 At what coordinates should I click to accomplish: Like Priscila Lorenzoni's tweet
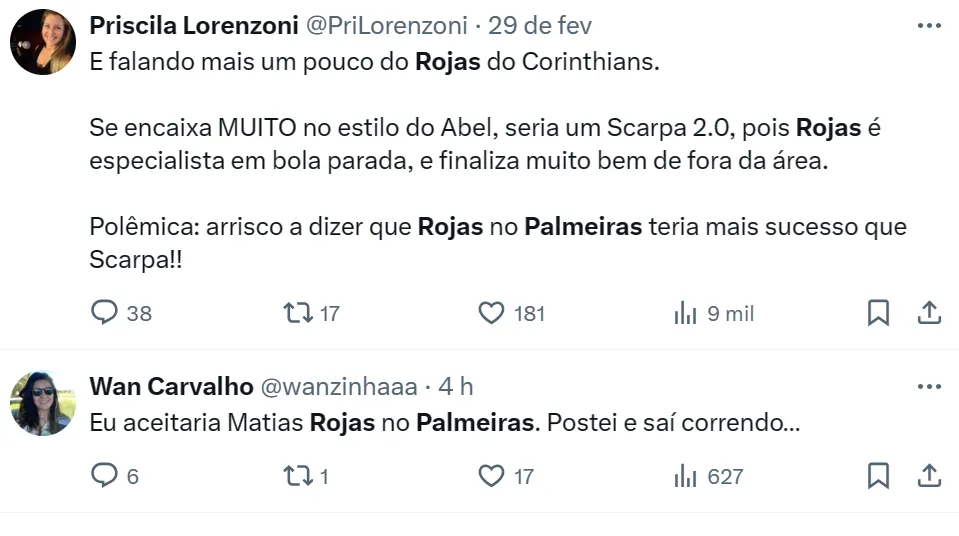click(491, 313)
